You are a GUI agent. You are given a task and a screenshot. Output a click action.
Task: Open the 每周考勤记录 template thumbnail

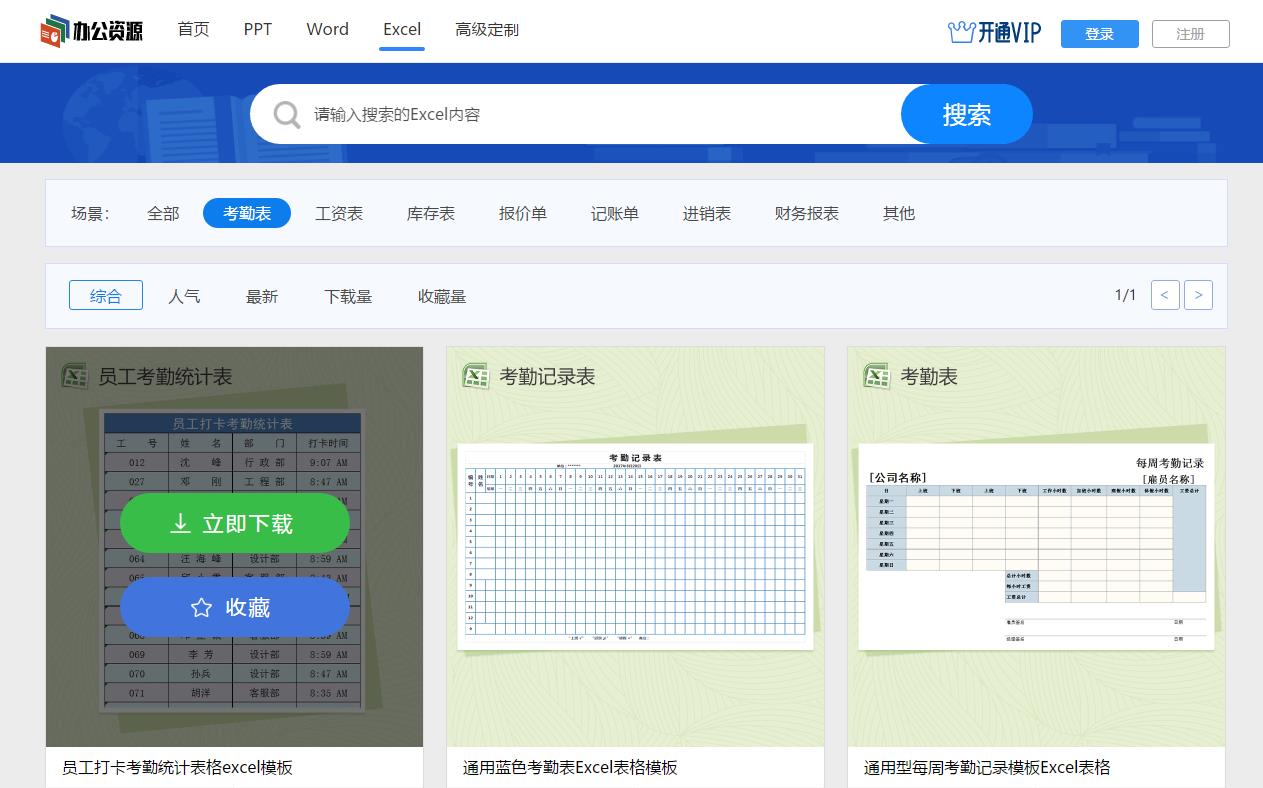[1036, 545]
